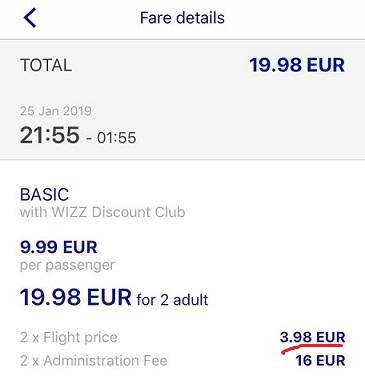Tap the 19.98 EUR total amount
This screenshot has height=384, width=365.
(297, 65)
